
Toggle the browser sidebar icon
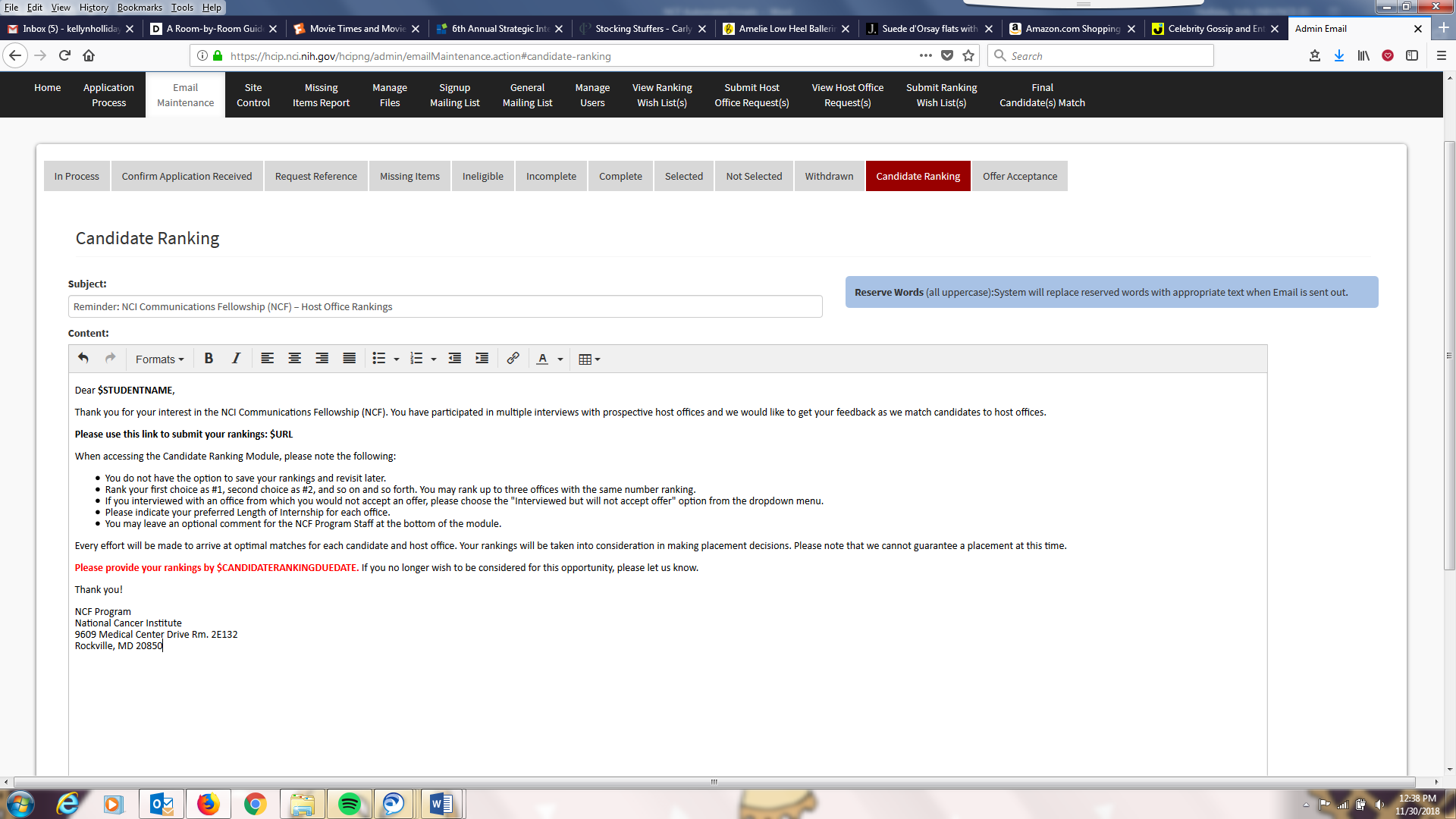(x=1412, y=55)
